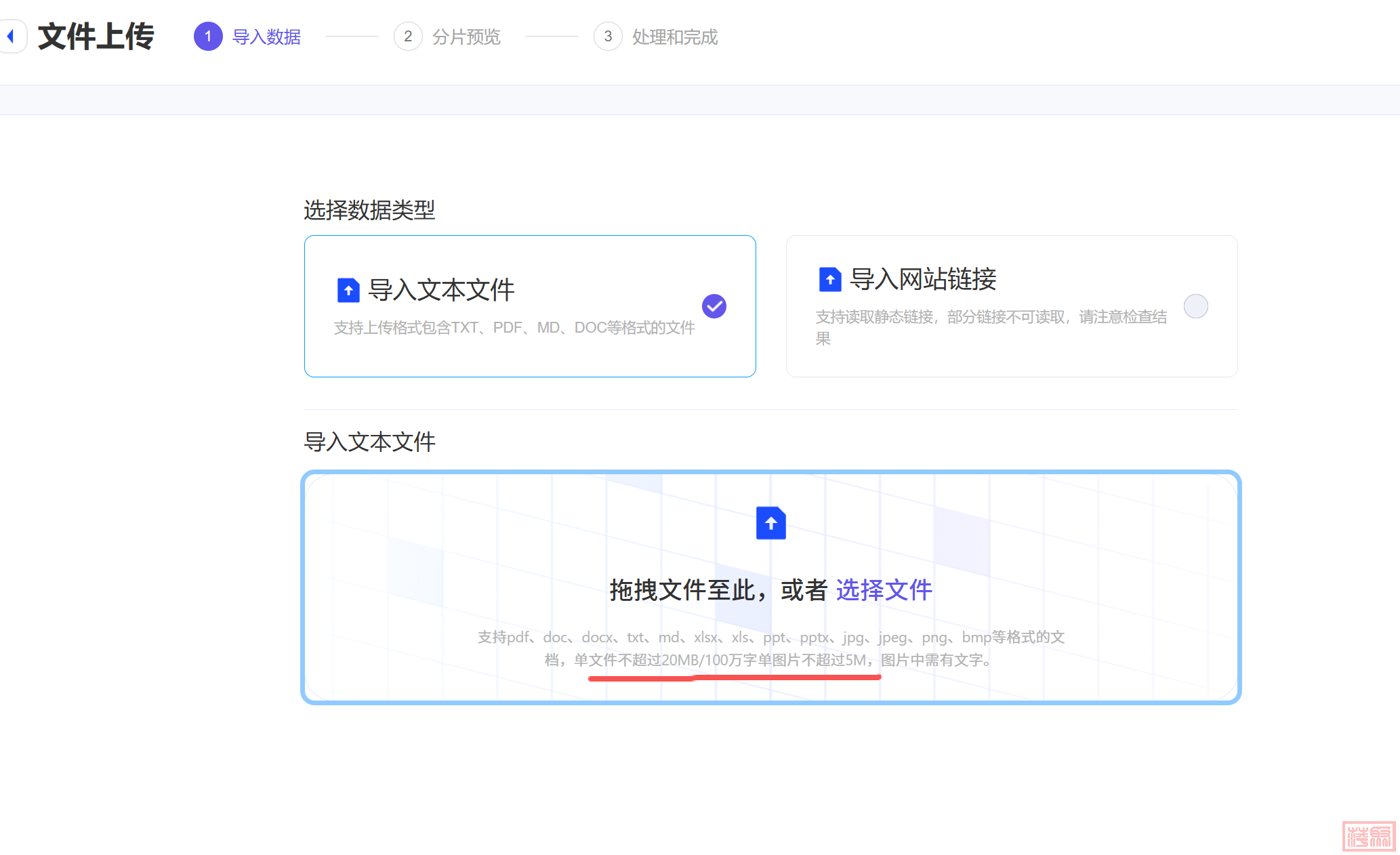
Task: Click the 选择文件 link
Action: coord(884,590)
